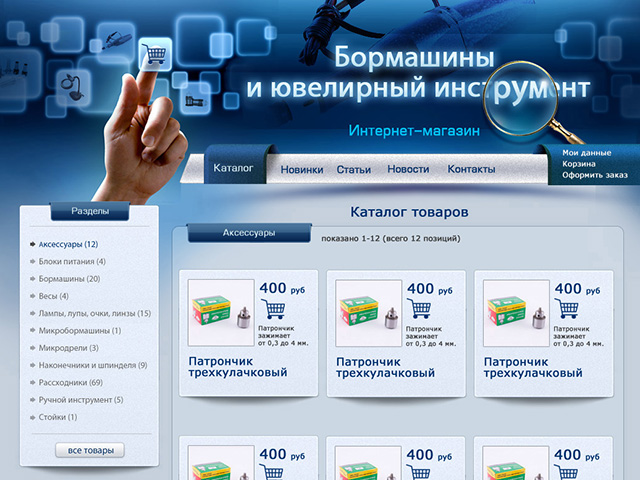Select Лампы, лупы, очки, линзы (15)
Viewport: 640px width, 480px height.
(95, 313)
